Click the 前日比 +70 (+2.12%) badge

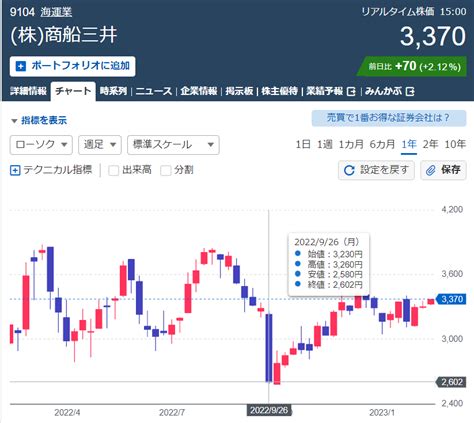[x=412, y=67]
